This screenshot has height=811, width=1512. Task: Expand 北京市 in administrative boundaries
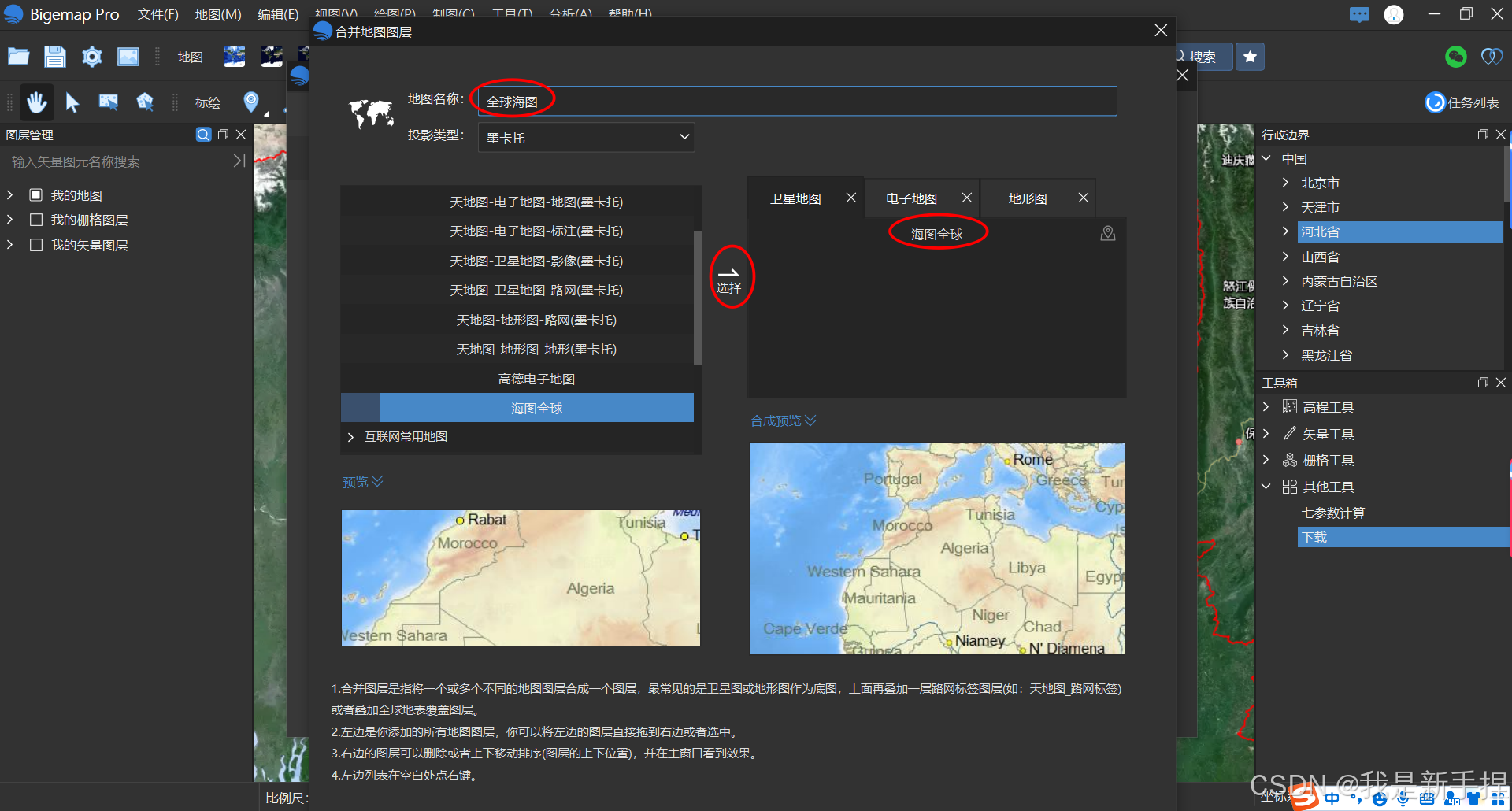tap(1285, 183)
